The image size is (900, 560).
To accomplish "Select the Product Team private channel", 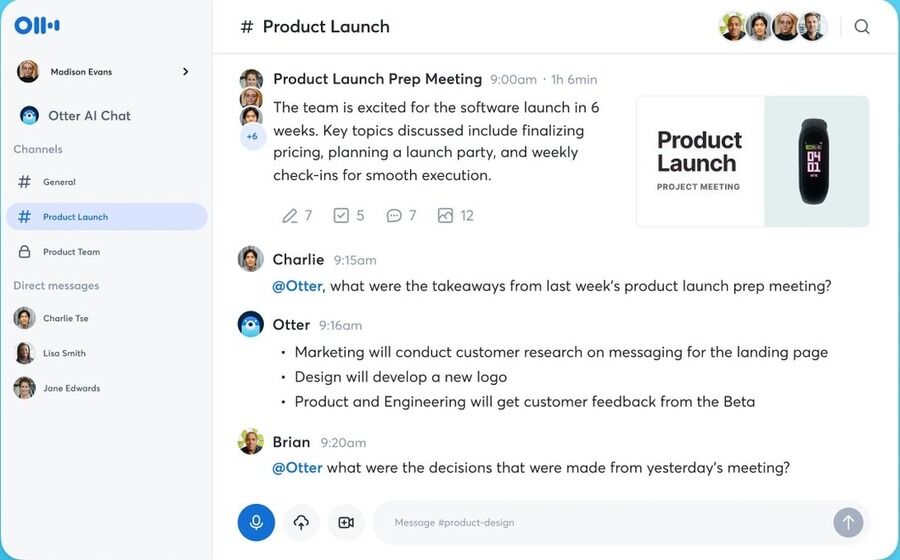I will point(71,252).
